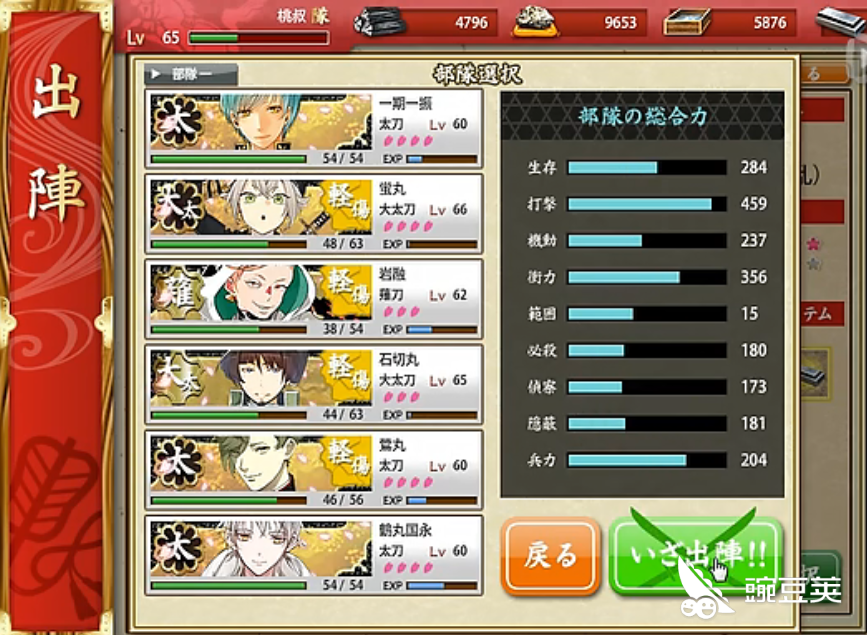This screenshot has height=635, width=867.
Task: Click the 打撃 stat bar
Action: coord(647,204)
